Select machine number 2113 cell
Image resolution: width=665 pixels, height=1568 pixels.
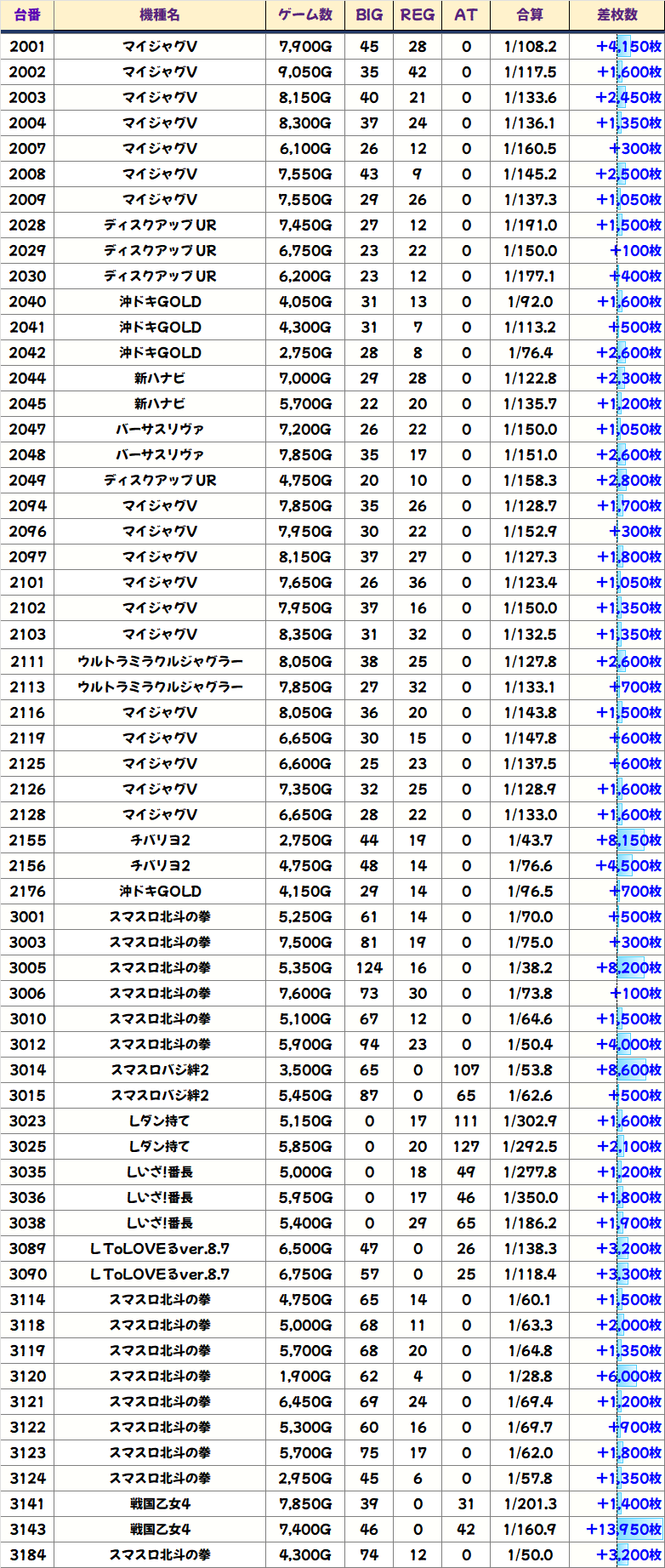click(27, 687)
